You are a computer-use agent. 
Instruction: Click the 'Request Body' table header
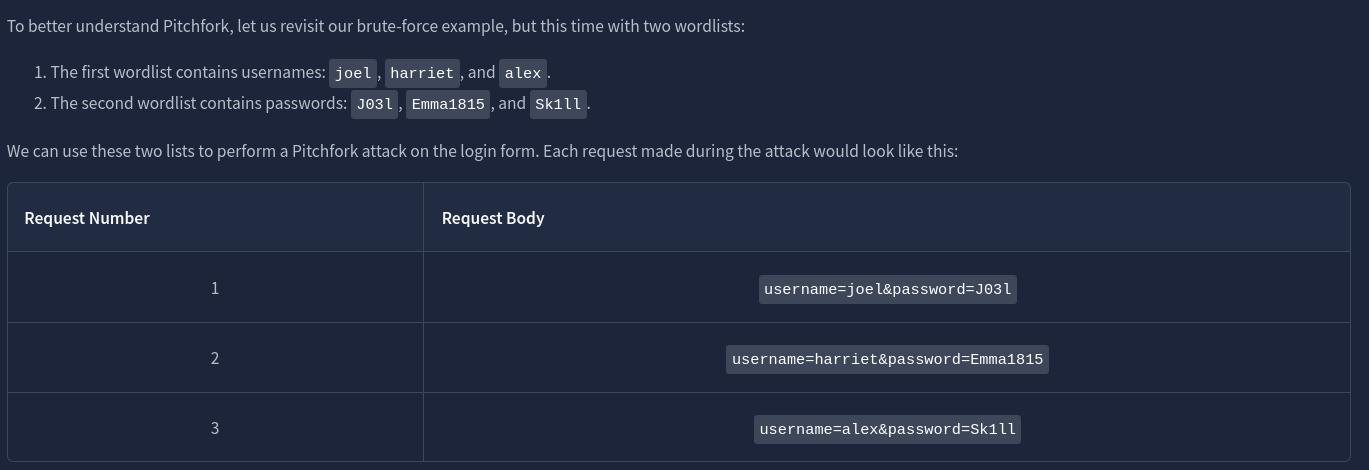pos(493,218)
